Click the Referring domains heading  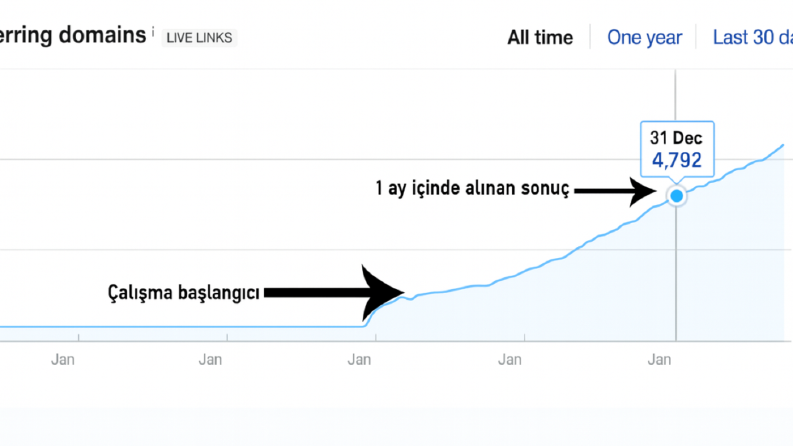(x=73, y=35)
